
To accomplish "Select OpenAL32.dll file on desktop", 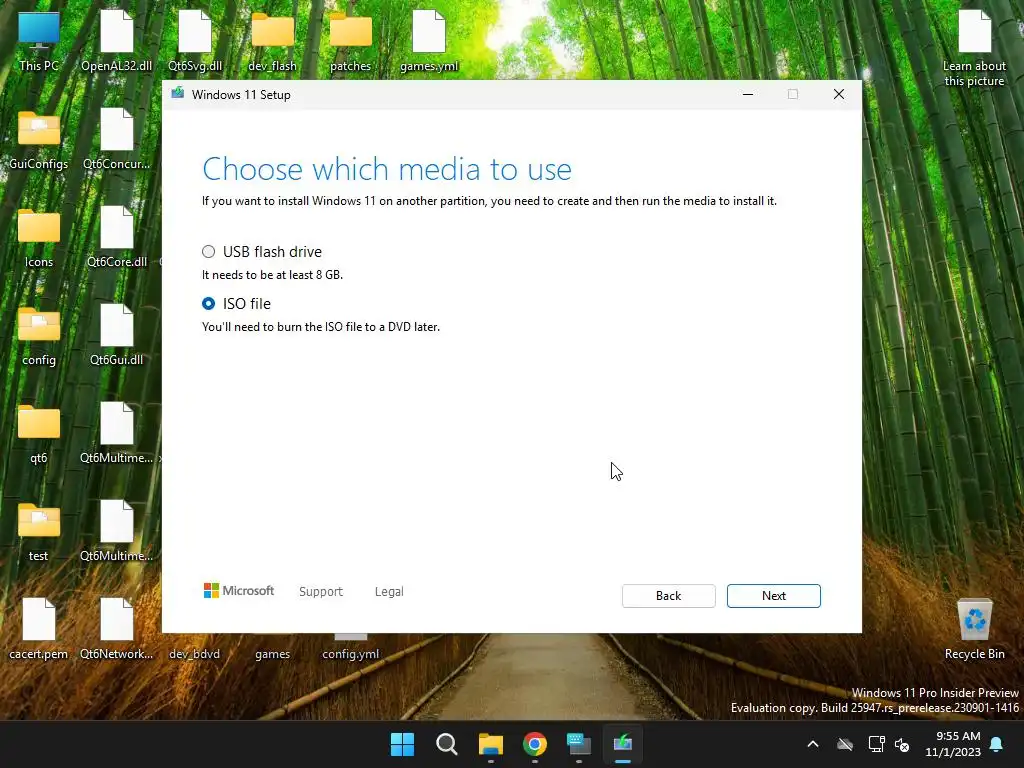I will click(116, 42).
